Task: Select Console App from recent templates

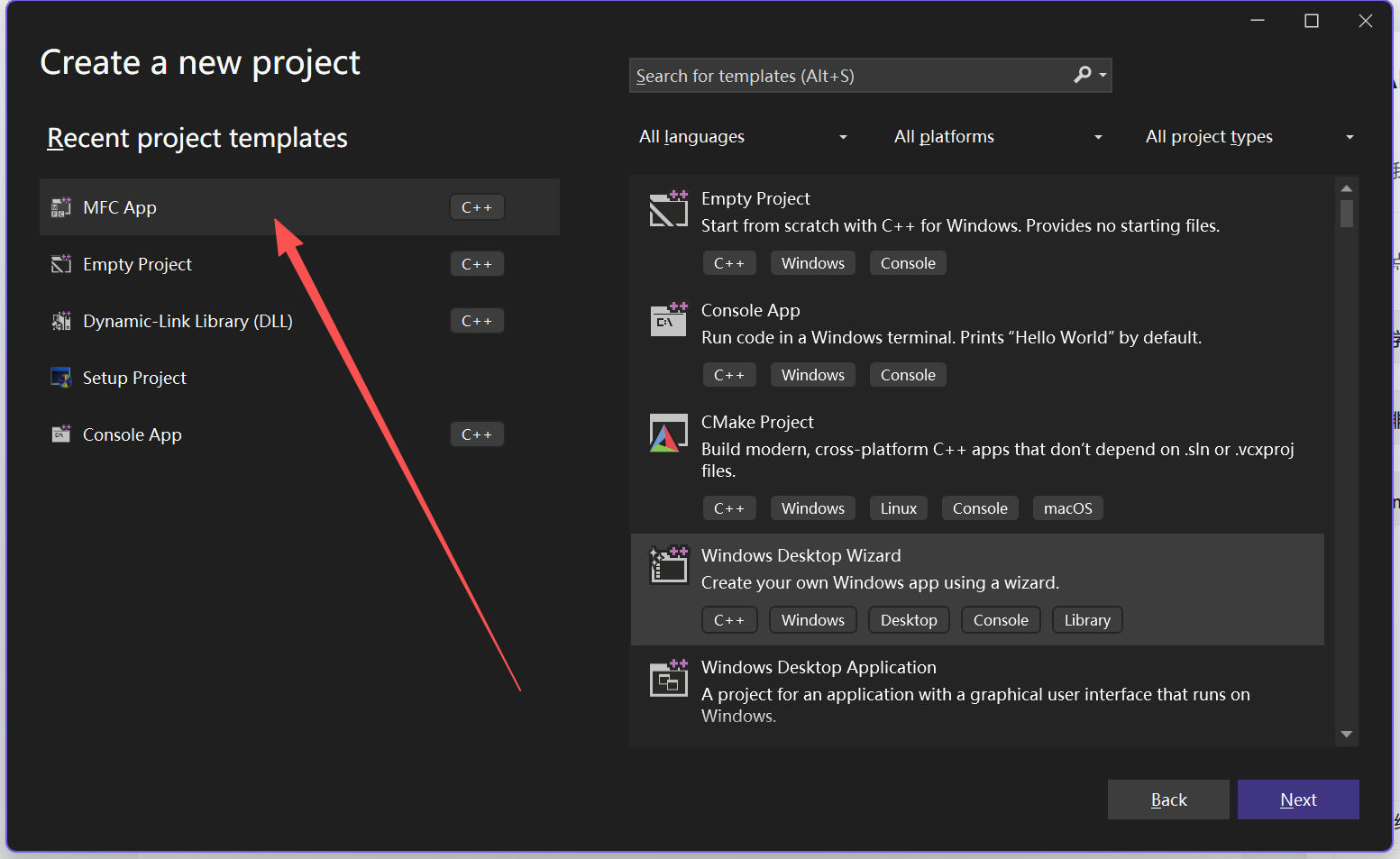Action: [x=299, y=434]
